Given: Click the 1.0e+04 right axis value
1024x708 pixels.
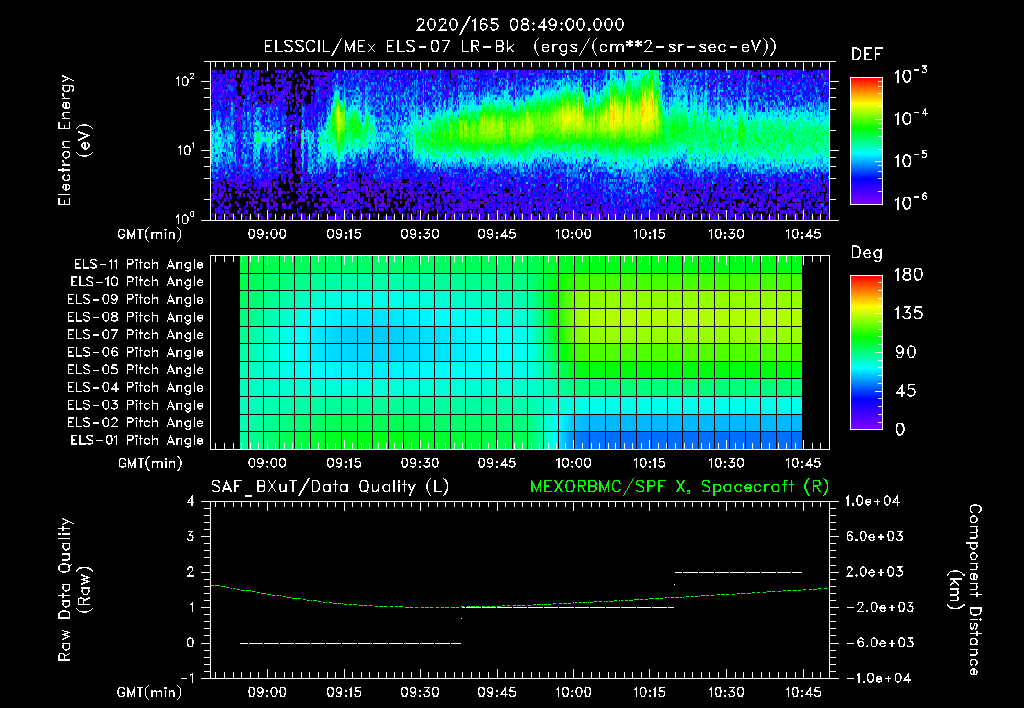Looking at the screenshot, I should pos(872,501).
